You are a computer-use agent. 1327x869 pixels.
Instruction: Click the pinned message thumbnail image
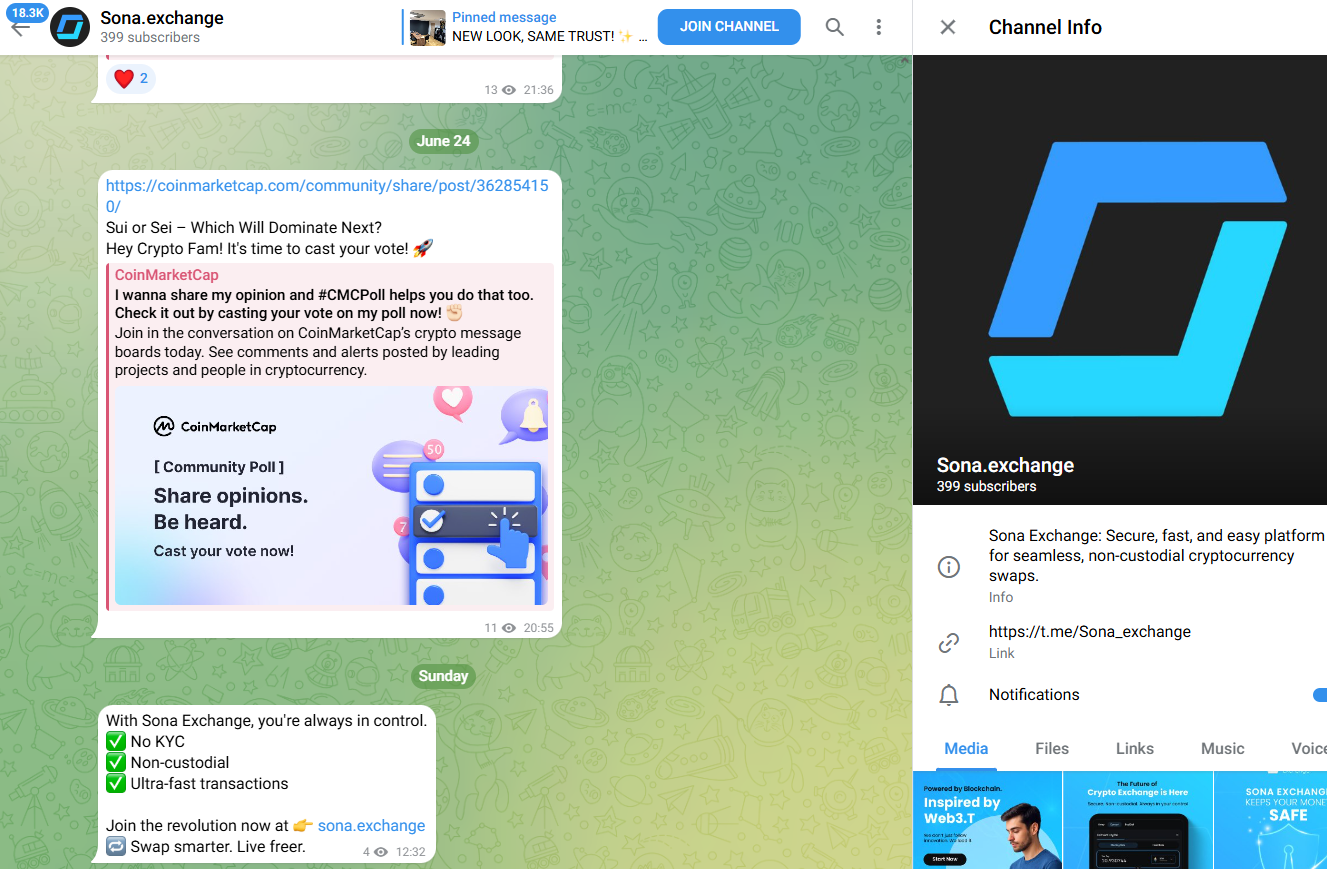428,27
